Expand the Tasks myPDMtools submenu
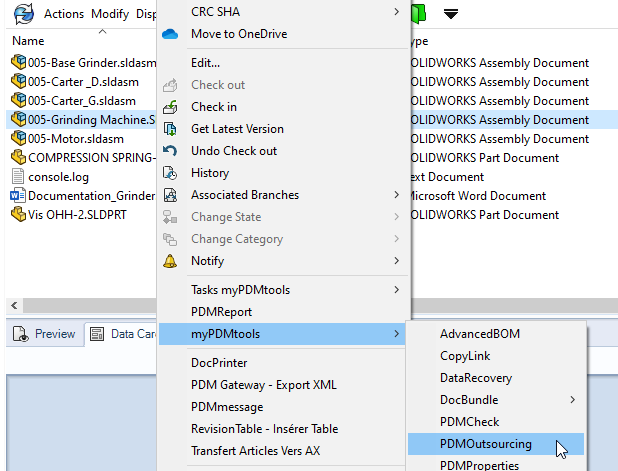Viewport: 618px width, 471px height. tap(396, 290)
